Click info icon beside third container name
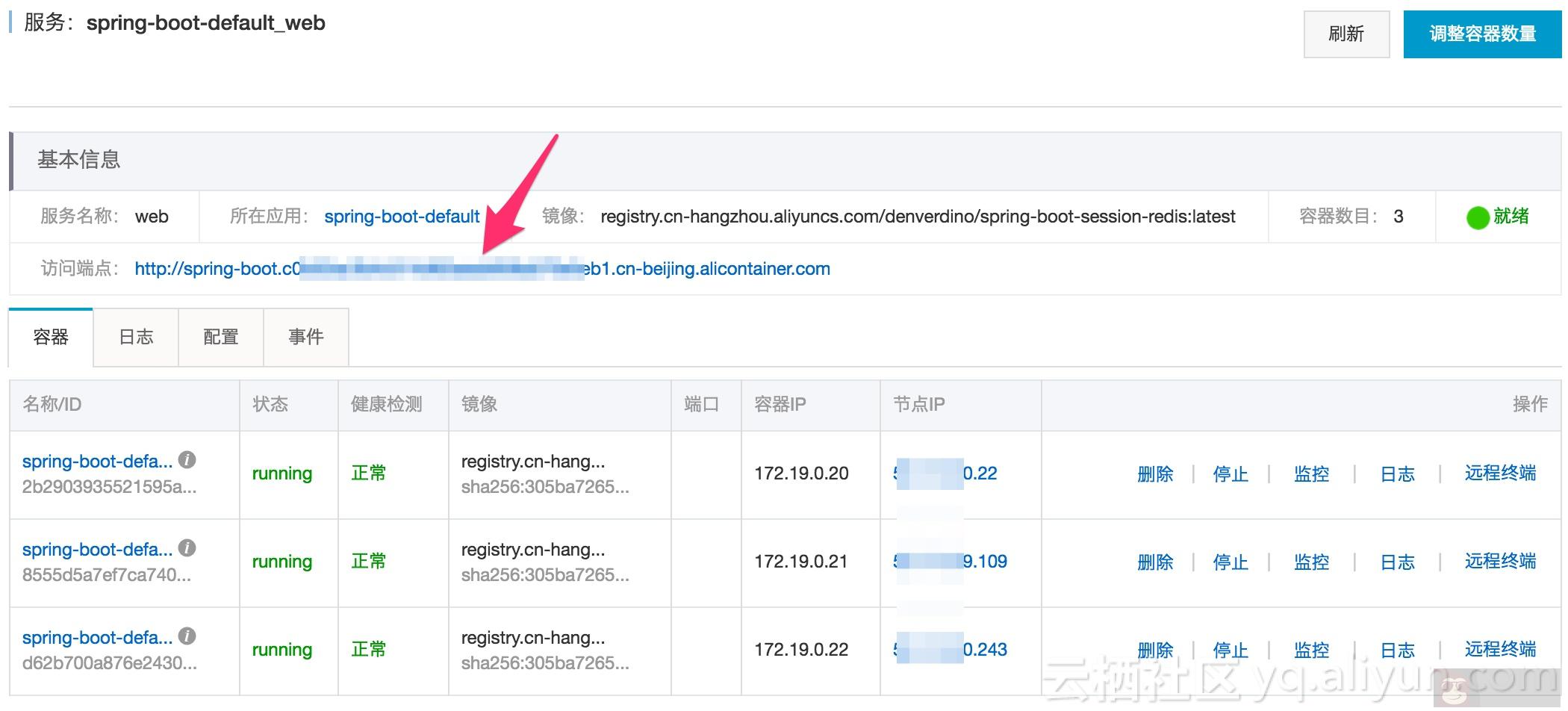Viewport: 1568px width, 711px height. pyautogui.click(x=187, y=636)
